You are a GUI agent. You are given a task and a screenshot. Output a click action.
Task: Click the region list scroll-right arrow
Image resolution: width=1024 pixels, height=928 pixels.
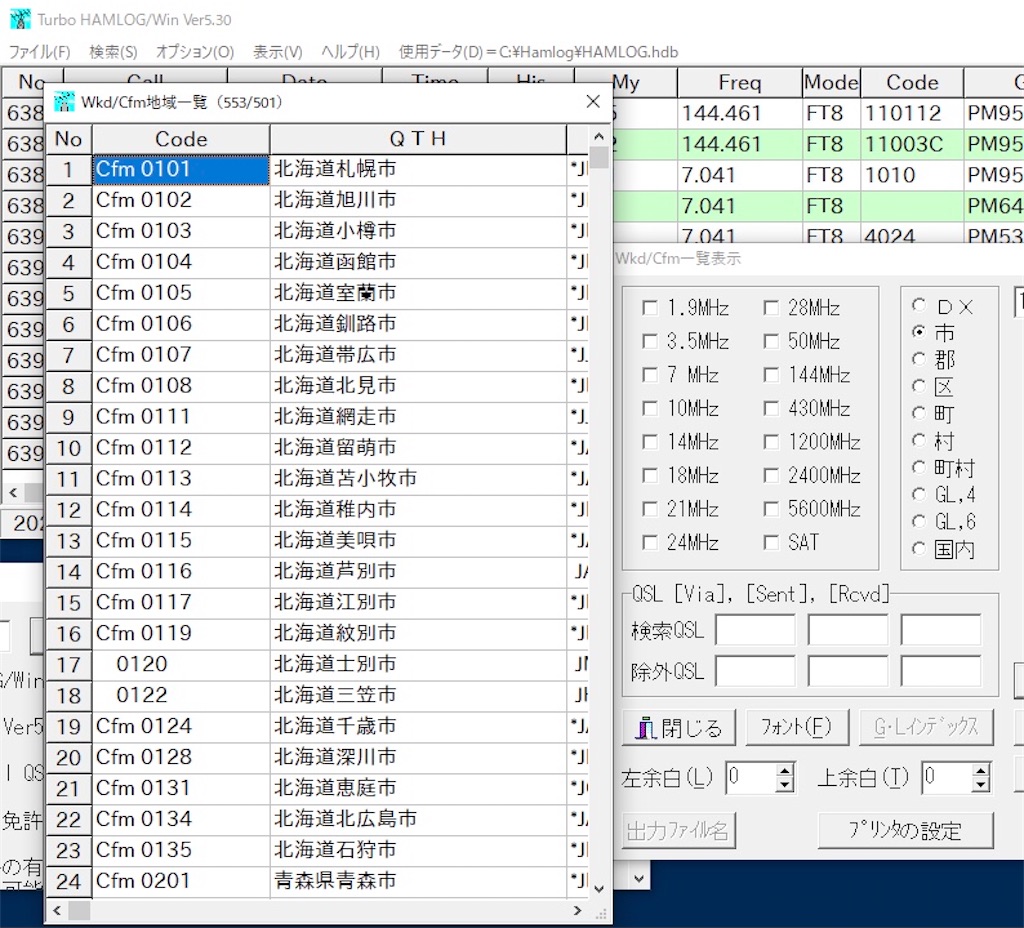pyautogui.click(x=577, y=910)
